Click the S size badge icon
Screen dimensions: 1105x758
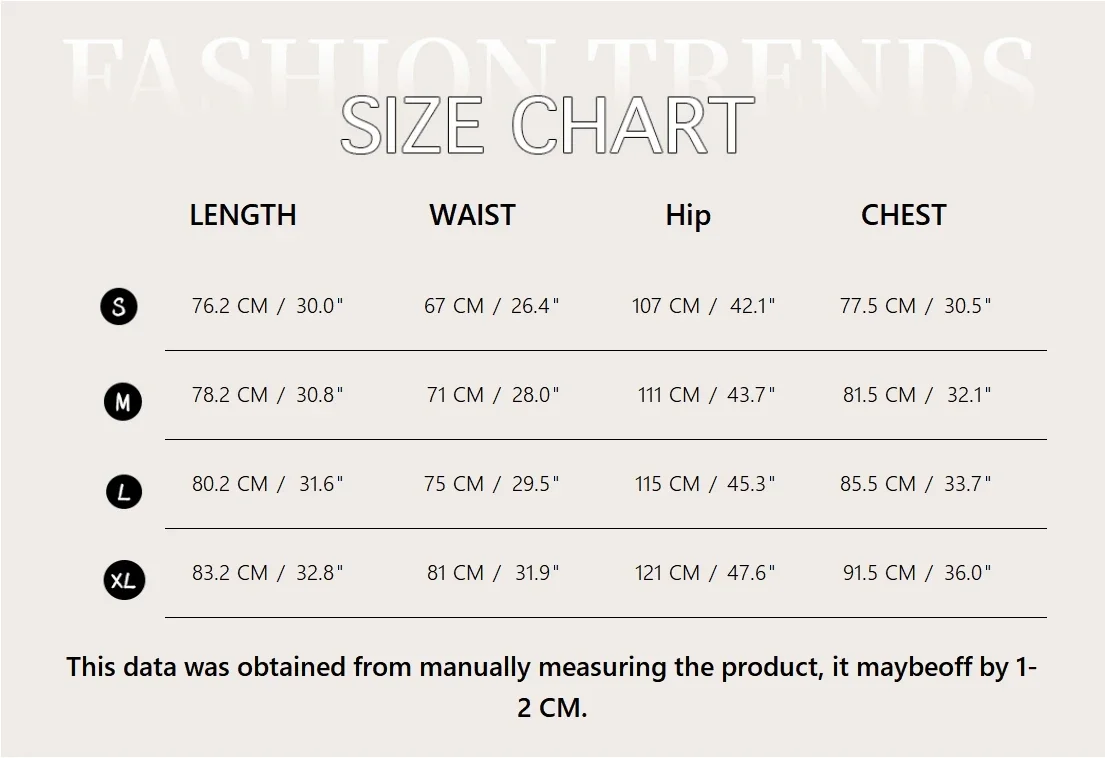[x=119, y=306]
